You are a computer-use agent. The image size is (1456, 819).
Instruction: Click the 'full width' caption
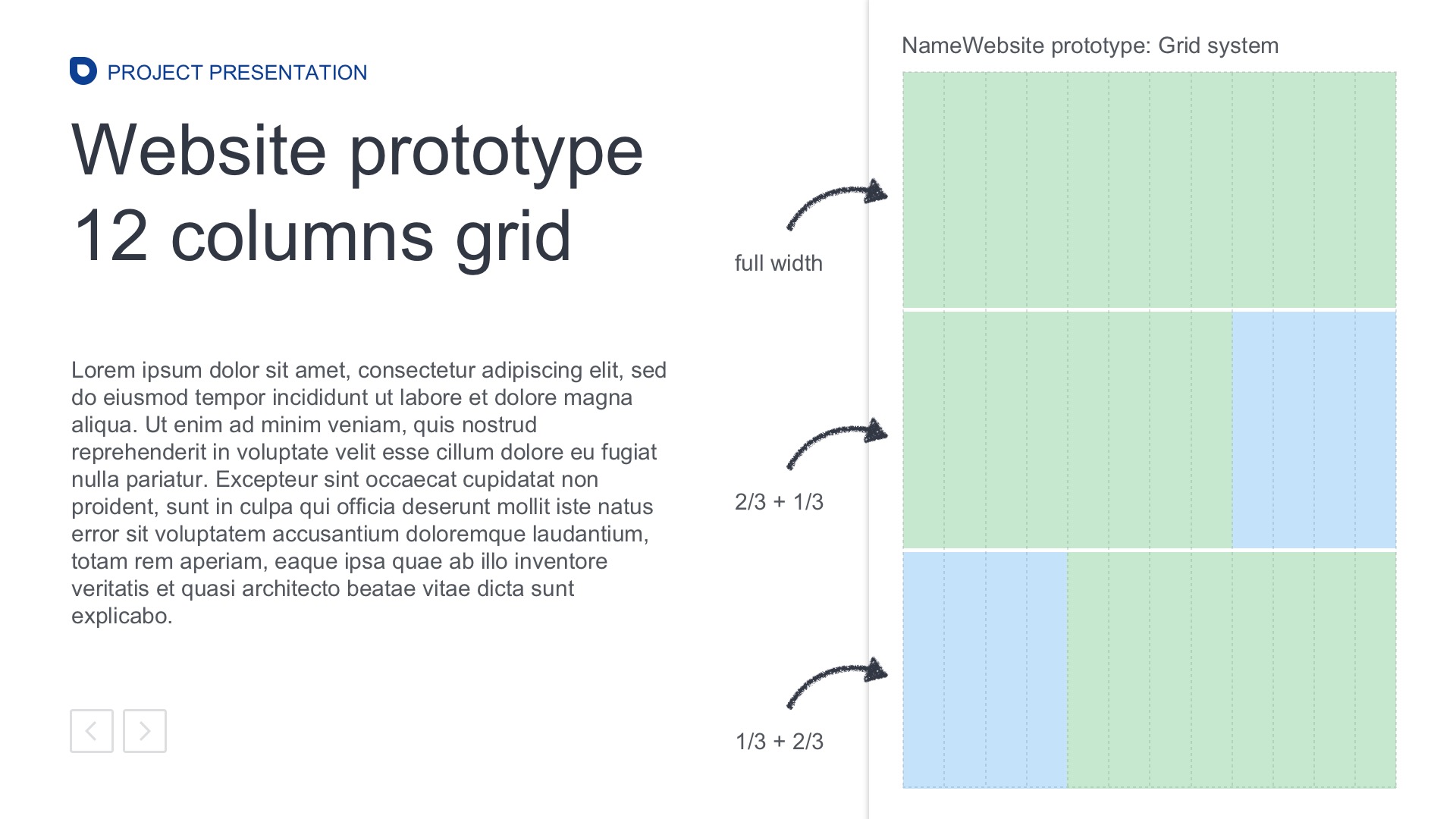[778, 263]
